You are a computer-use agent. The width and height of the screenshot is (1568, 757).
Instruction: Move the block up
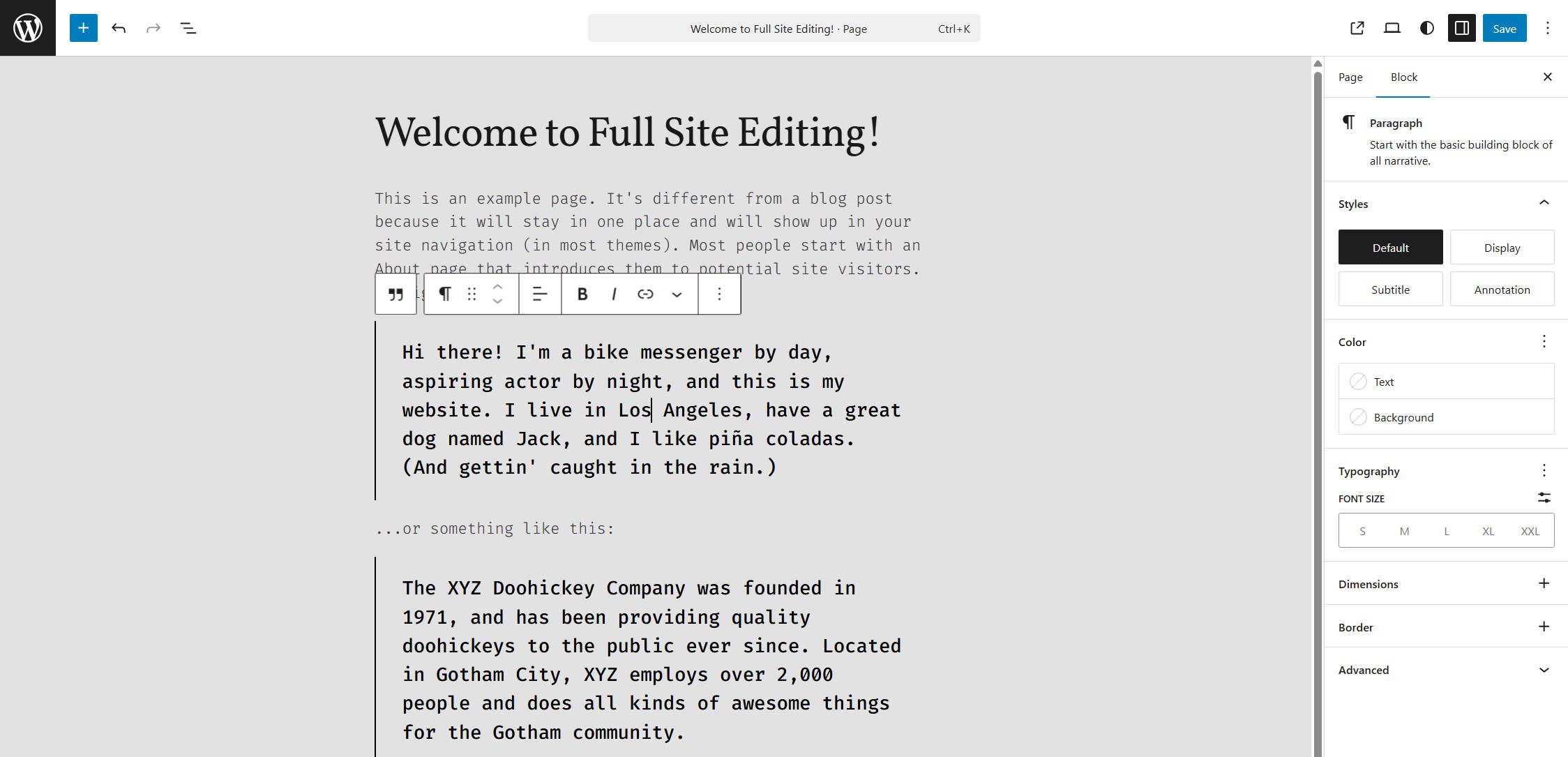click(x=497, y=287)
